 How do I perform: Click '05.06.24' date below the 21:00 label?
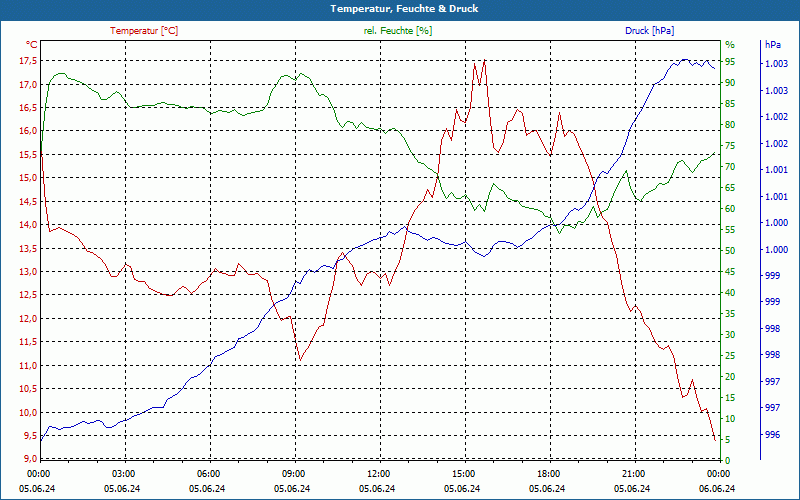pyautogui.click(x=632, y=488)
